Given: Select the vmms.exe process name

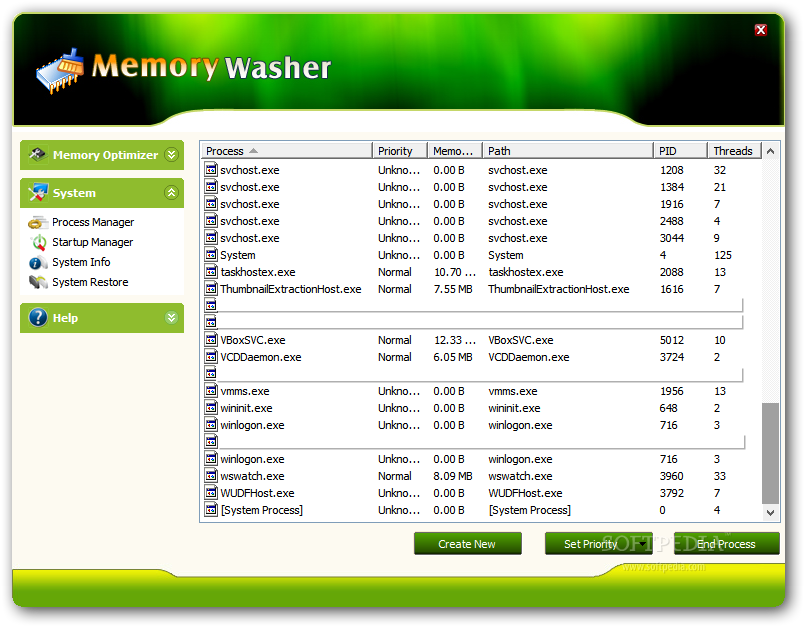Looking at the screenshot, I should pyautogui.click(x=244, y=390).
